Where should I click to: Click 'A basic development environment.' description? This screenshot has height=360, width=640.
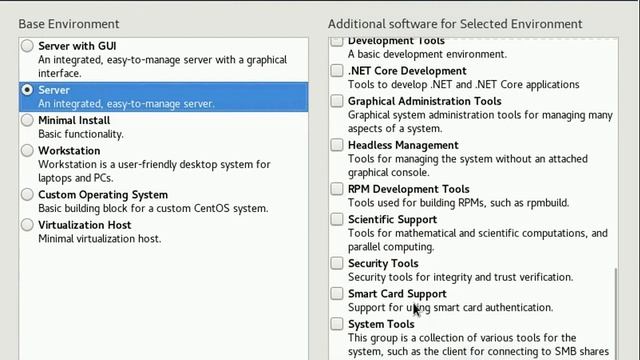tap(427, 54)
